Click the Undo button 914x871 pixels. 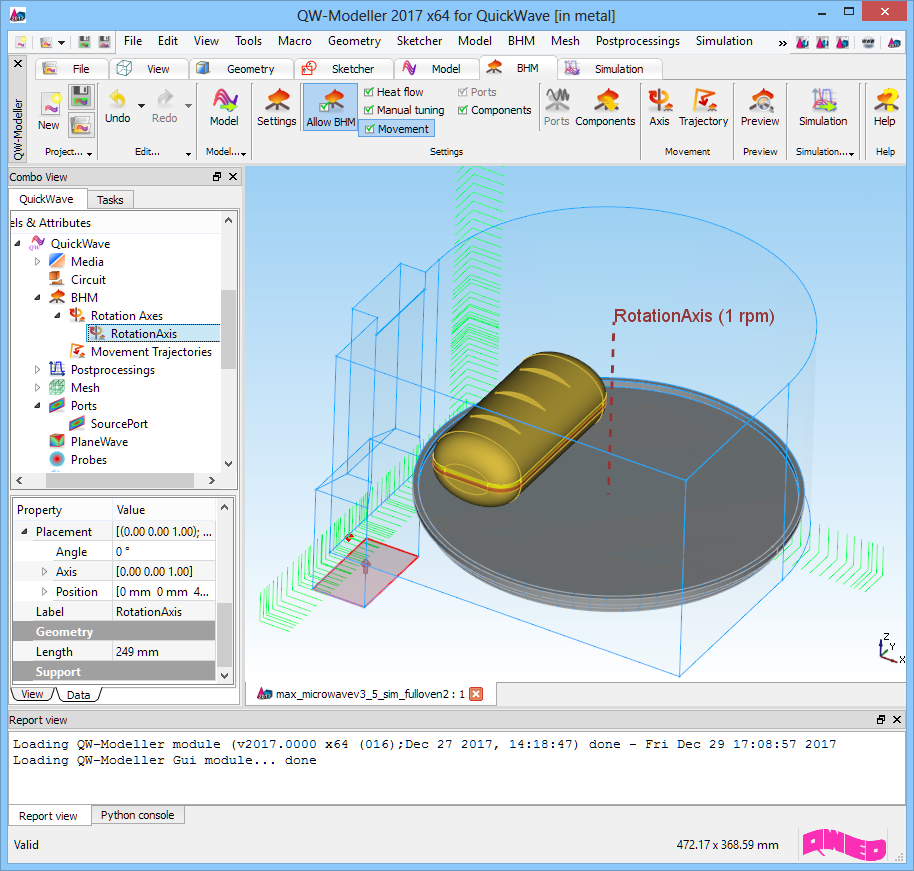117,108
